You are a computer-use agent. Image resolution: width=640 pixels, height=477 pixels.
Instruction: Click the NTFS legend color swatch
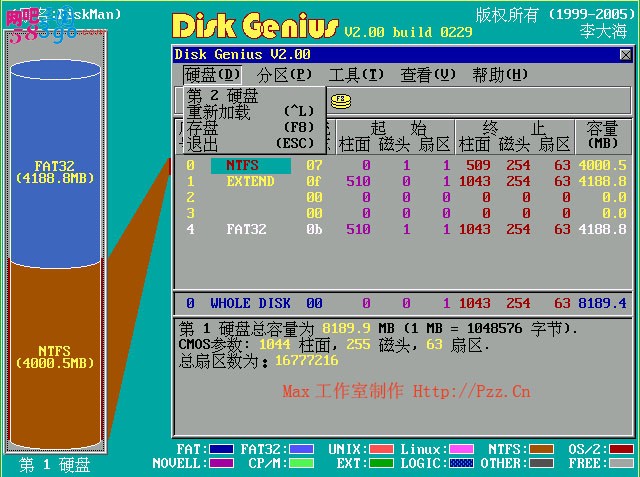[x=541, y=449]
